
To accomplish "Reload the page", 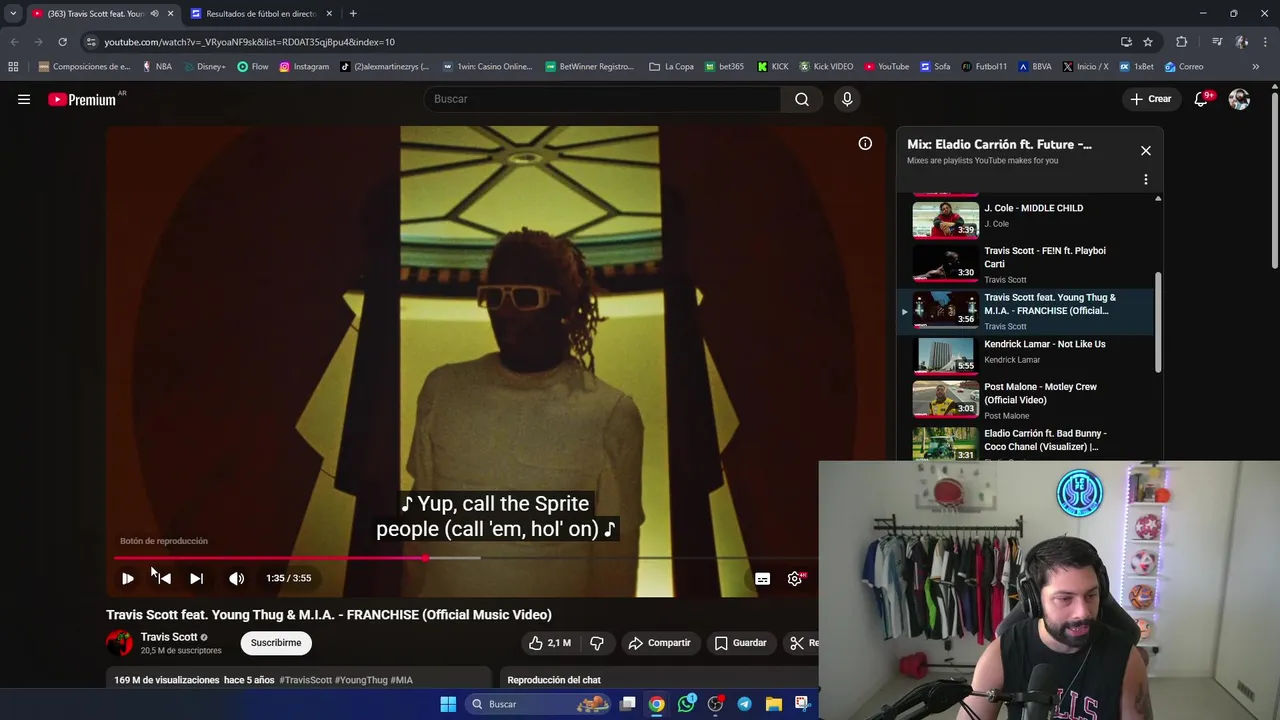I will 62,42.
